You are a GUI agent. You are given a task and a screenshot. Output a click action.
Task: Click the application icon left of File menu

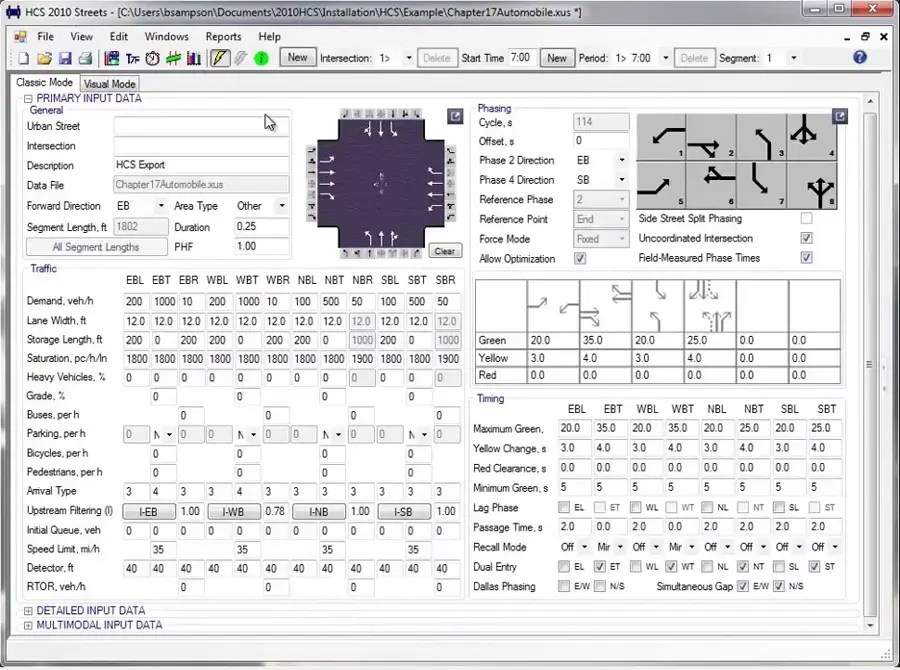coord(21,37)
